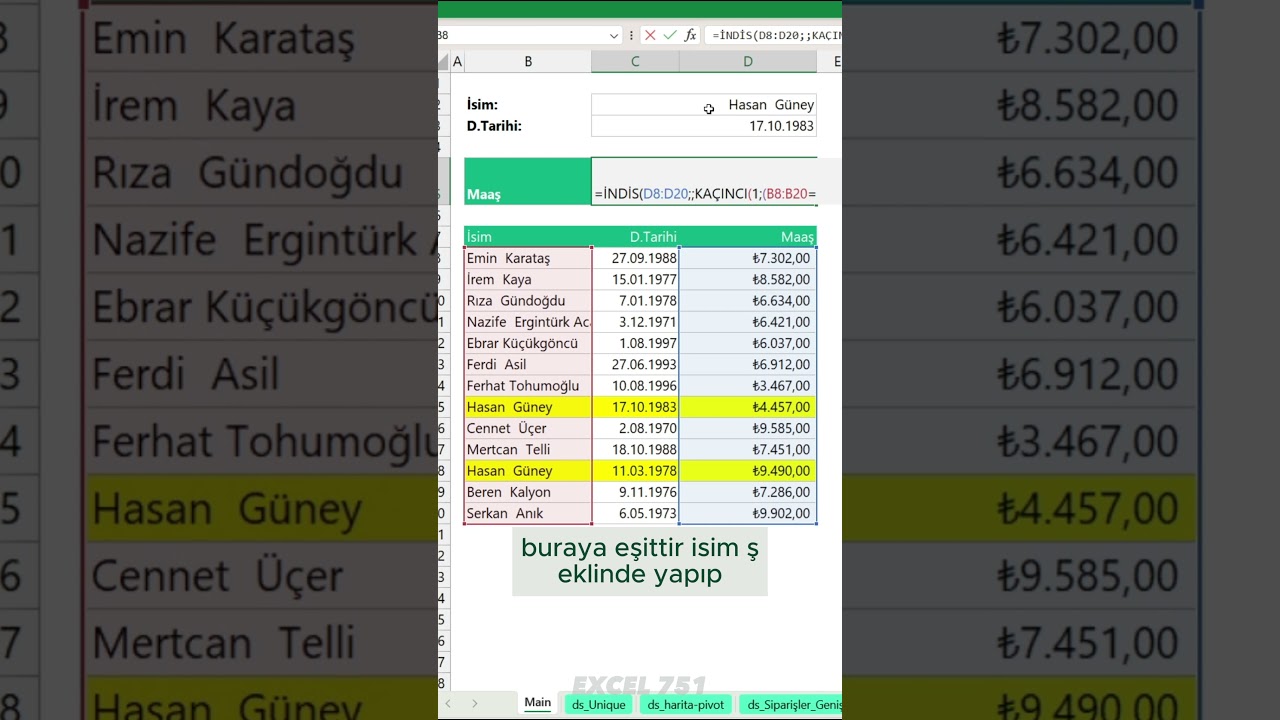Select the date cell 10.08.1996

[635, 386]
